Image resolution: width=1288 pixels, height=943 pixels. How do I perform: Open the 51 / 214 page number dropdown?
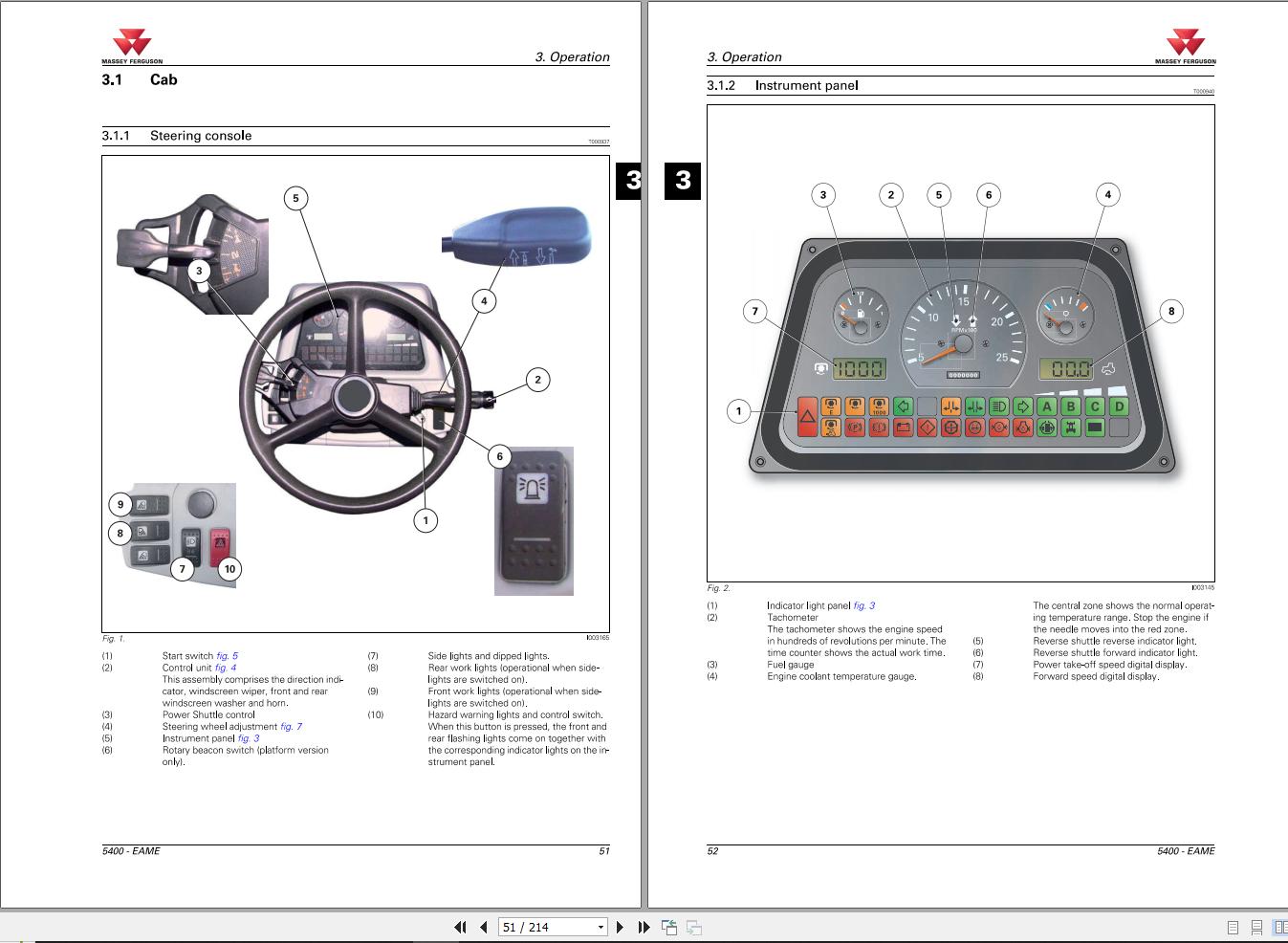[600, 927]
